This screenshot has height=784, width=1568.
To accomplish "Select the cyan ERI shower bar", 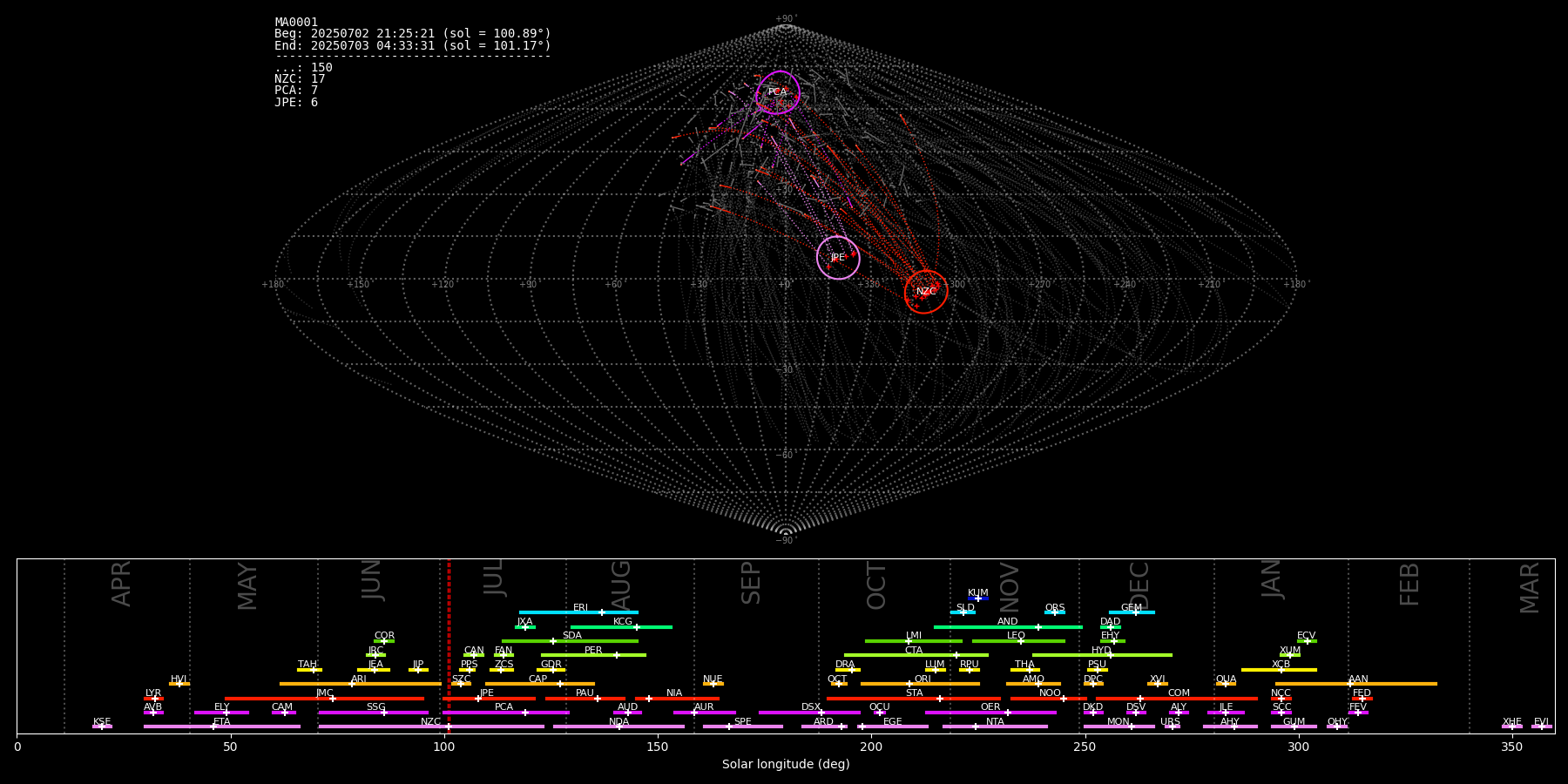I will coord(578,612).
